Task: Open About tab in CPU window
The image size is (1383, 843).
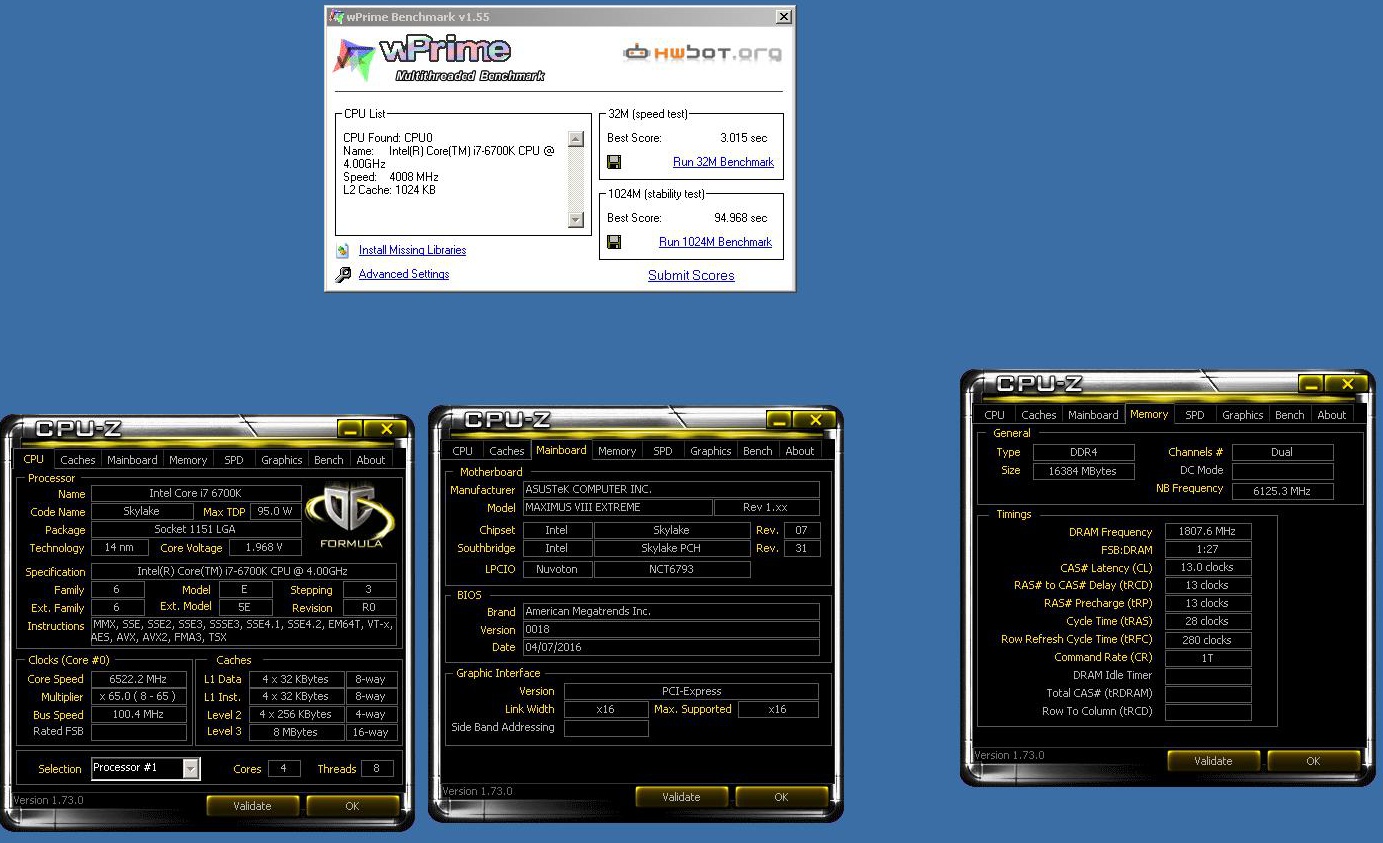Action: 371,460
